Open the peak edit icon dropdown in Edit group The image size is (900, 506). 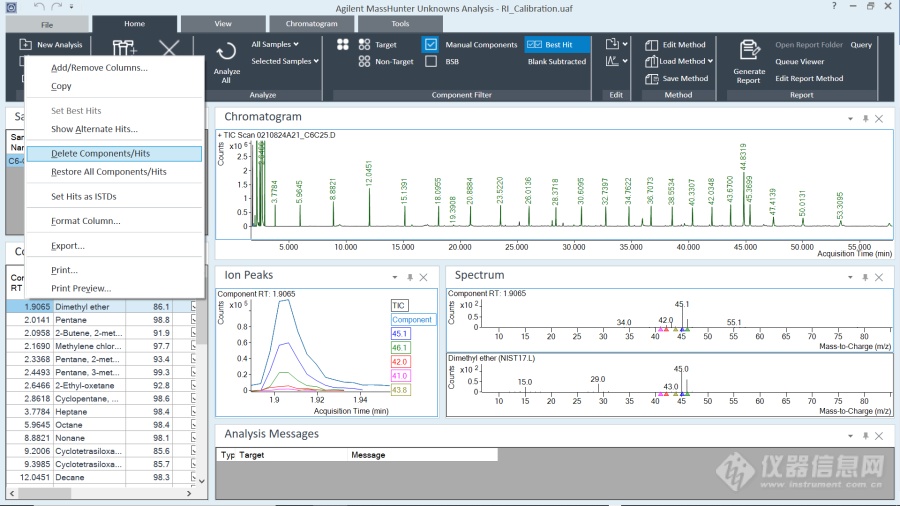625,61
